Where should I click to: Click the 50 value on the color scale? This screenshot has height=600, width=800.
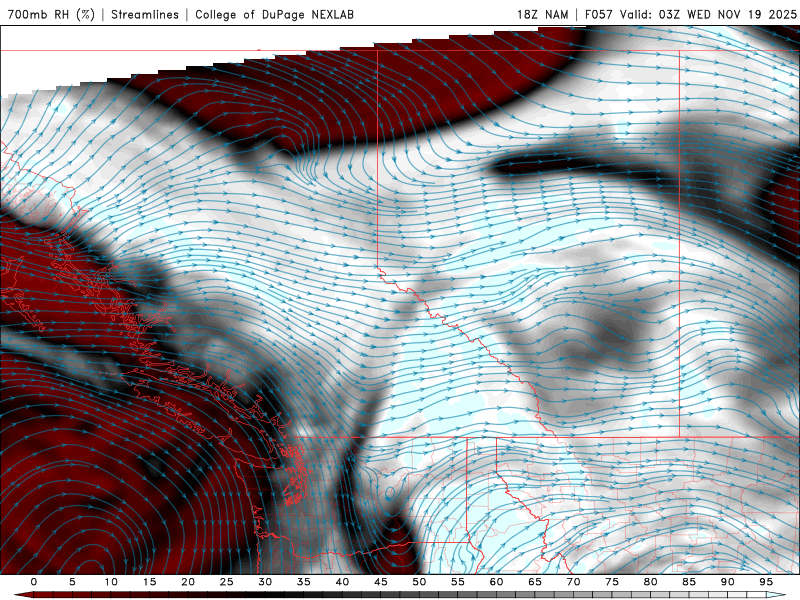419,582
